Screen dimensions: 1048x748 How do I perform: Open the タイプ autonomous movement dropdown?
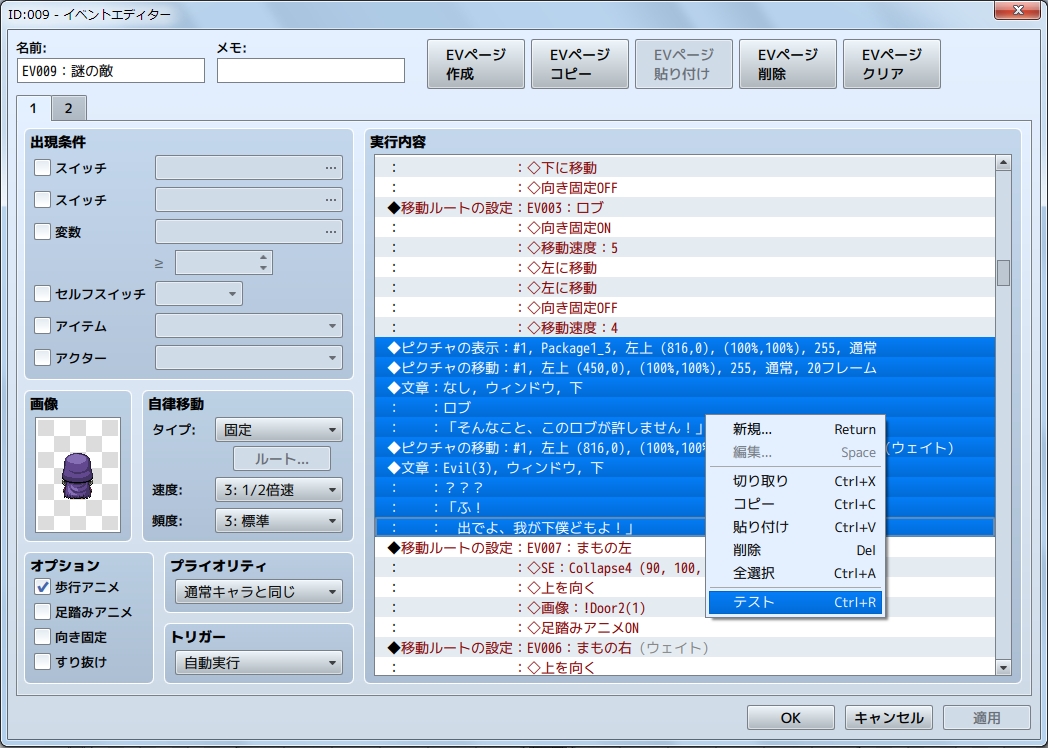pos(278,429)
